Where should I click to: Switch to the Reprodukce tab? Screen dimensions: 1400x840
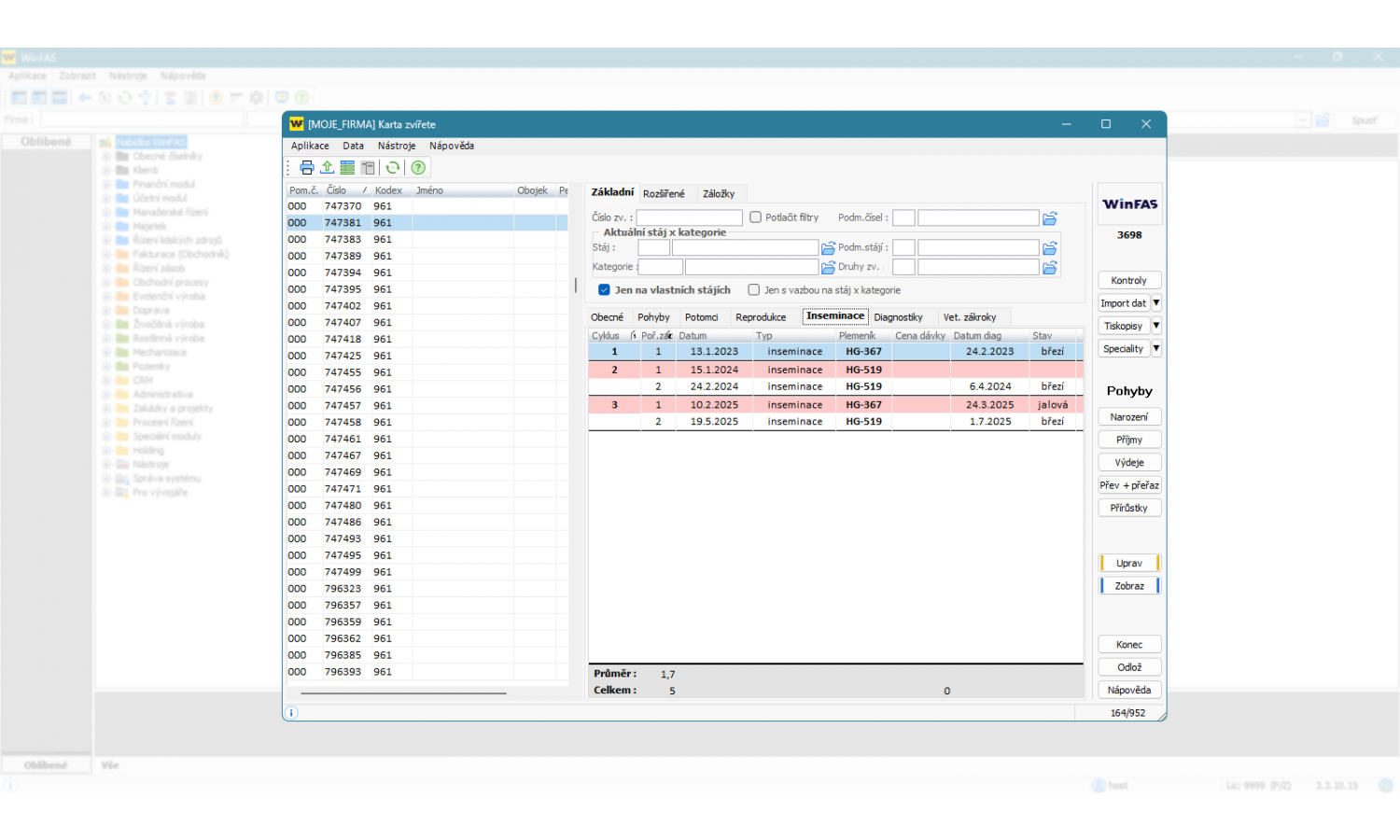[x=761, y=317]
